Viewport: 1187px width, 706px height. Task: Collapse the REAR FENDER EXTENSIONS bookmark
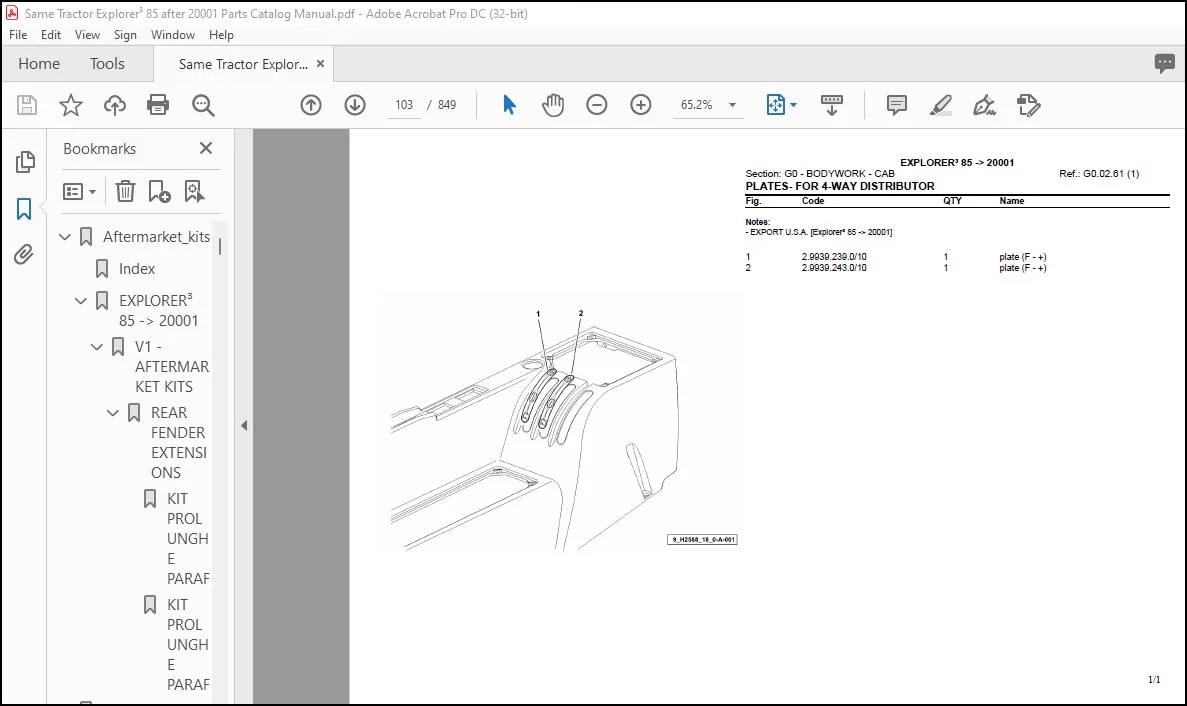coord(113,412)
